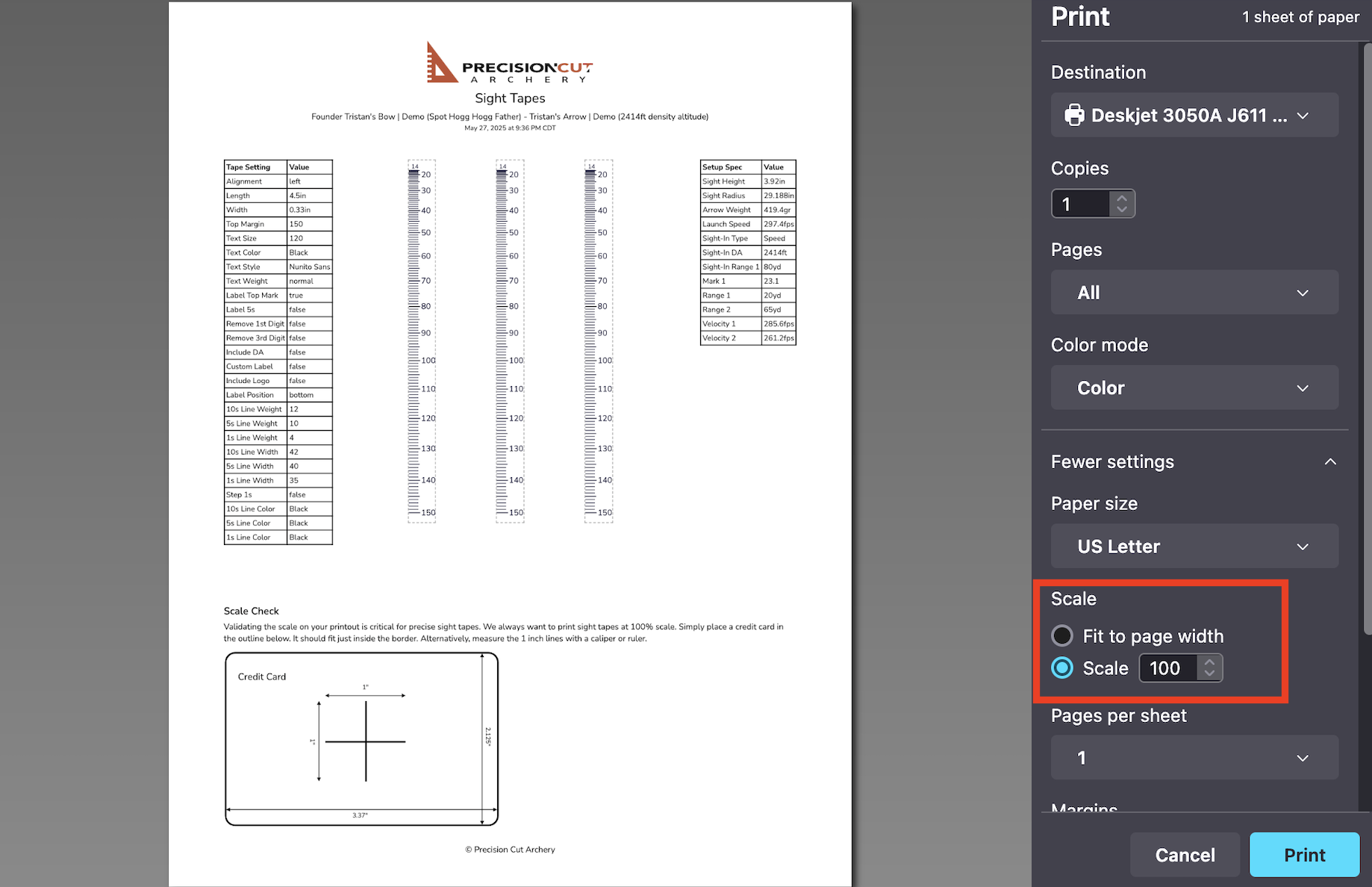Select the Fit to page width radio button
1372x887 pixels.
tap(1062, 636)
